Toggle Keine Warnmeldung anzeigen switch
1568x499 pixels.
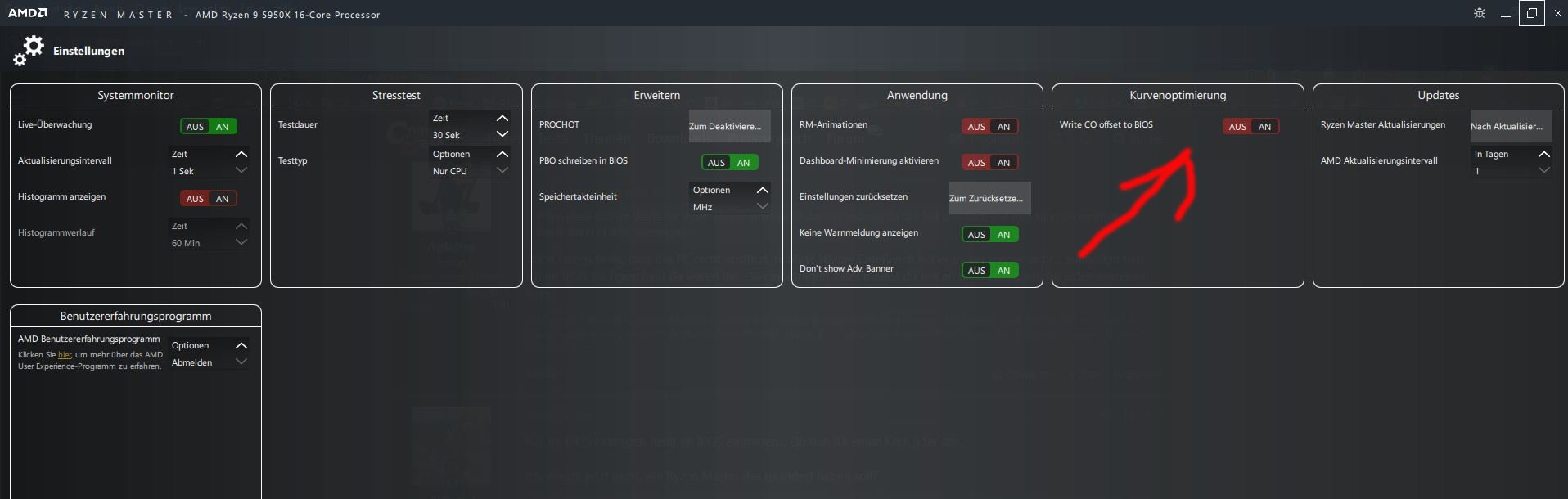click(x=990, y=235)
